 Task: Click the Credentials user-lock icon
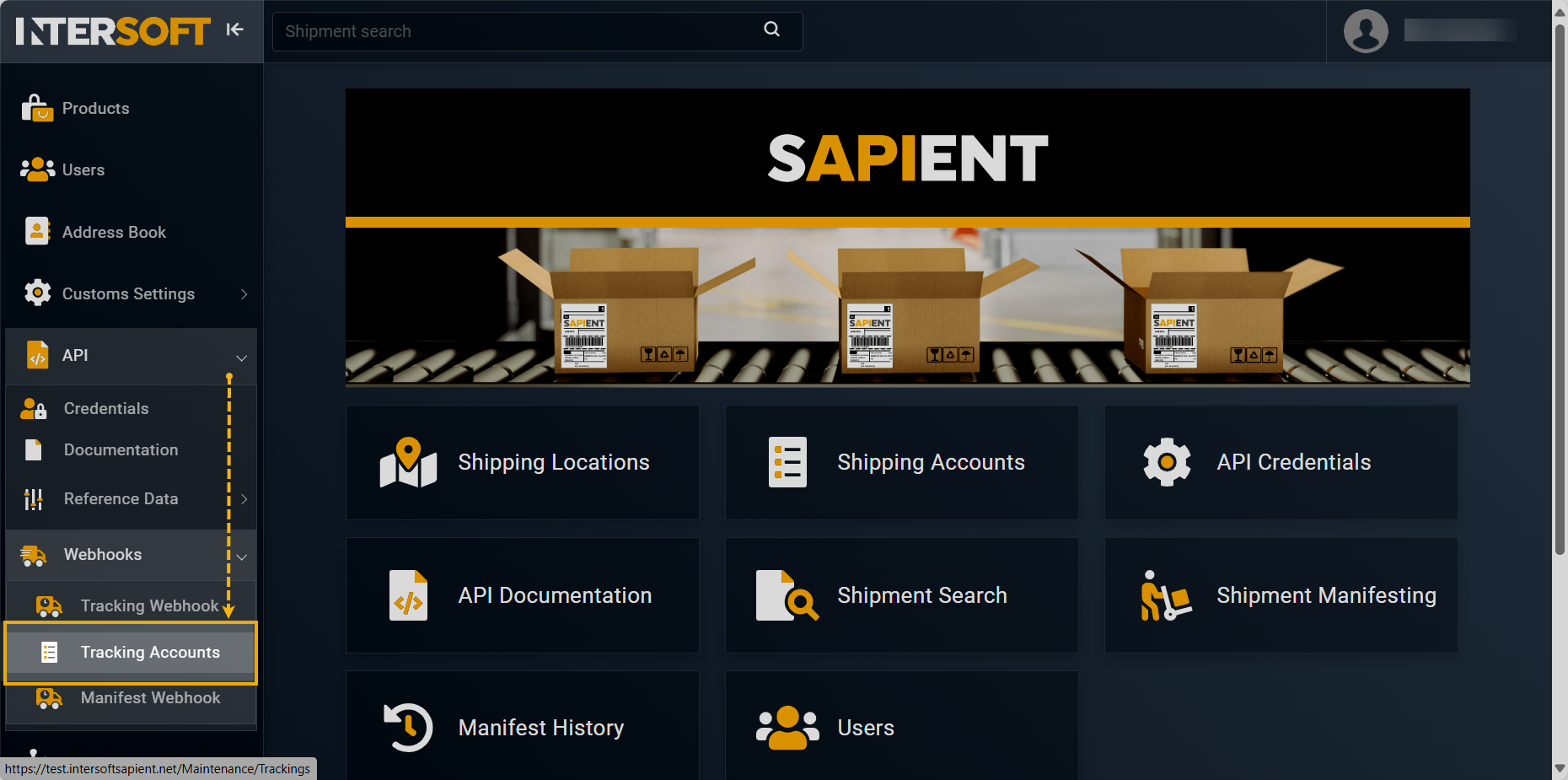click(34, 409)
